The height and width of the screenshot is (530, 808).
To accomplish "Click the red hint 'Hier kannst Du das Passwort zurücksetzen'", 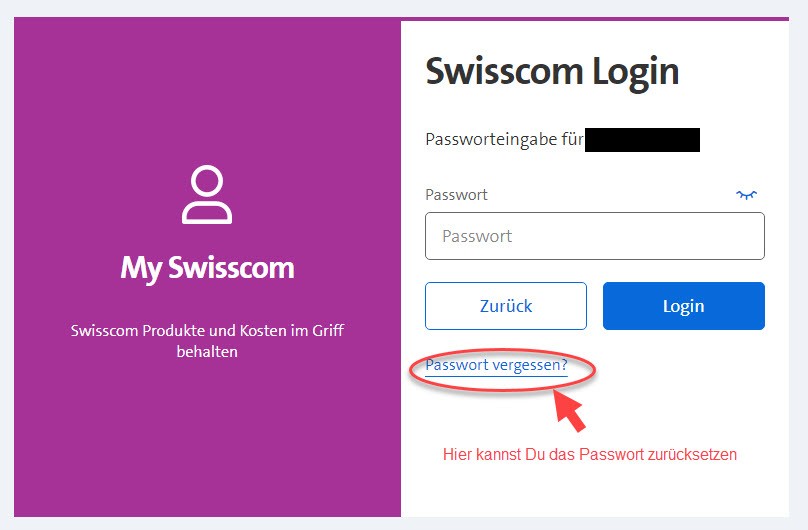I will point(589,454).
